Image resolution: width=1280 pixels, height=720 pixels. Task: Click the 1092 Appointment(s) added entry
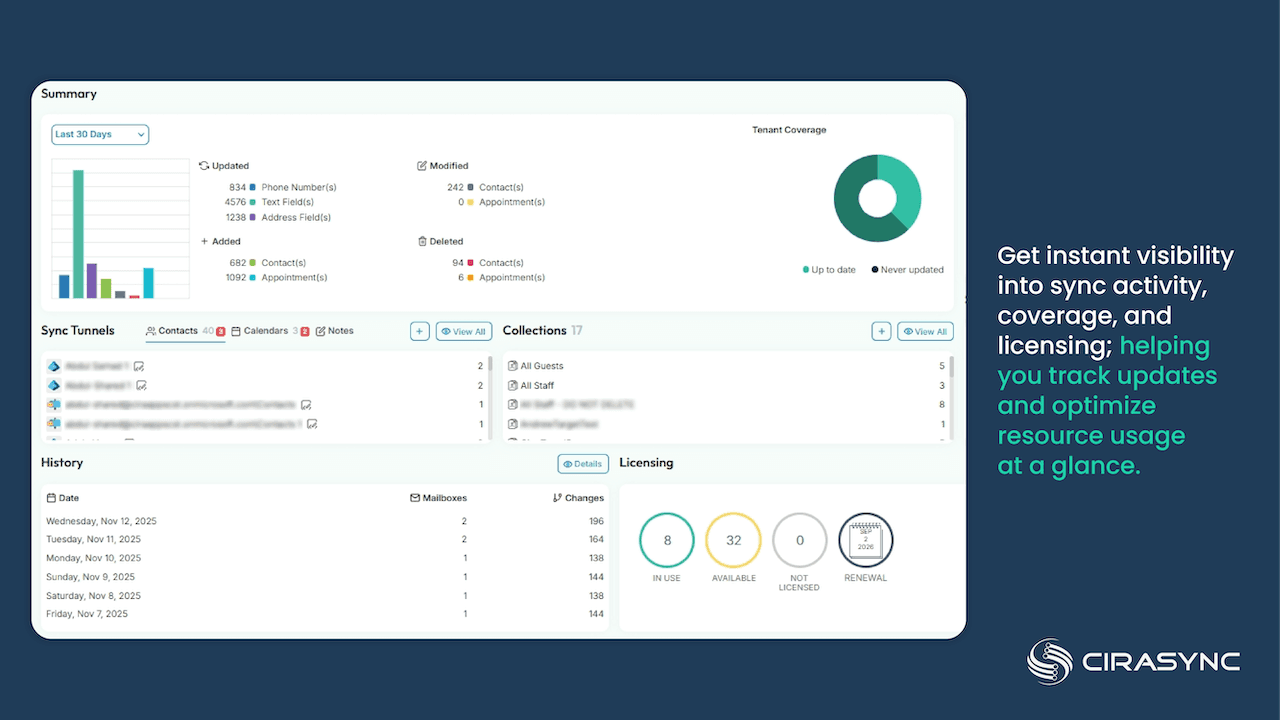(x=276, y=277)
